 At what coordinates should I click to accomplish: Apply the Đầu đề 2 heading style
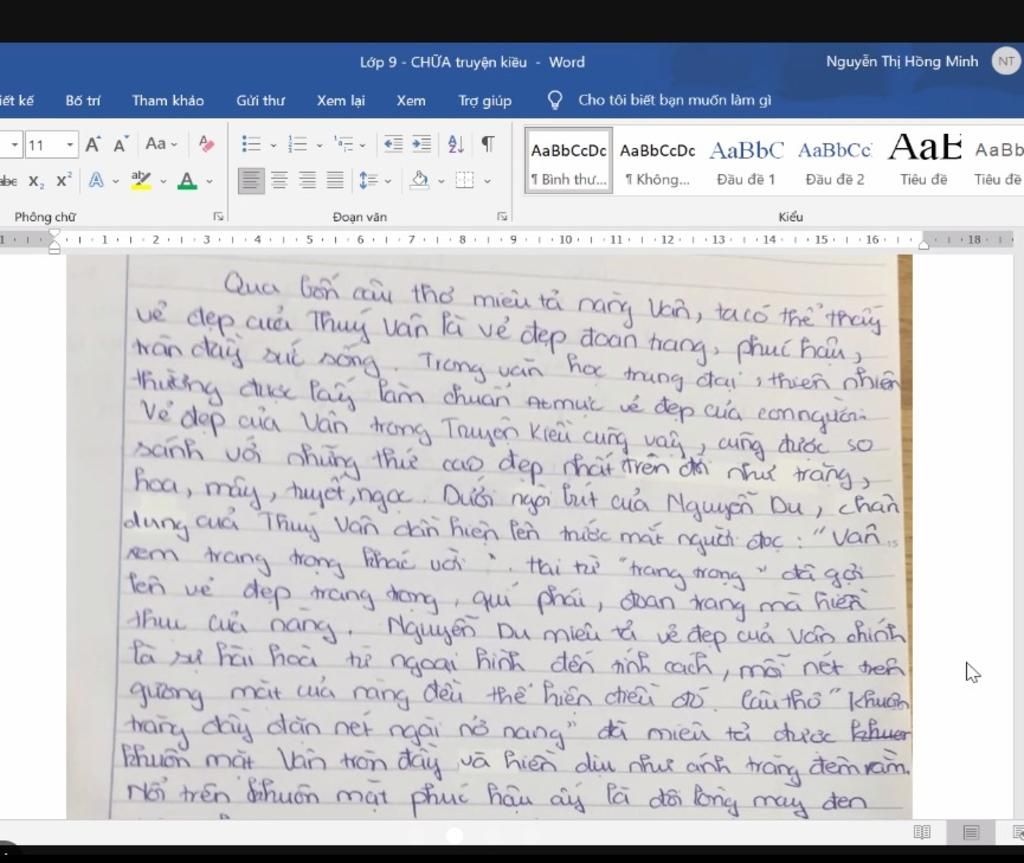[835, 161]
